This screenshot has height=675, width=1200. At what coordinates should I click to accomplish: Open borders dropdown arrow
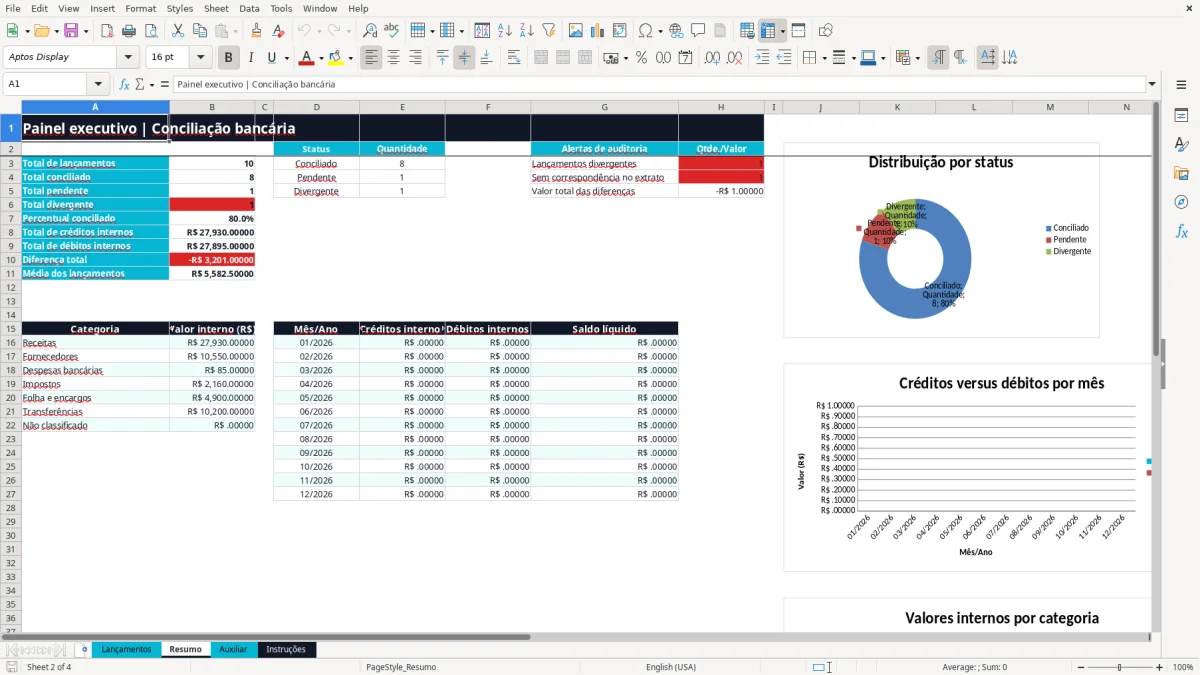pyautogui.click(x=824, y=58)
